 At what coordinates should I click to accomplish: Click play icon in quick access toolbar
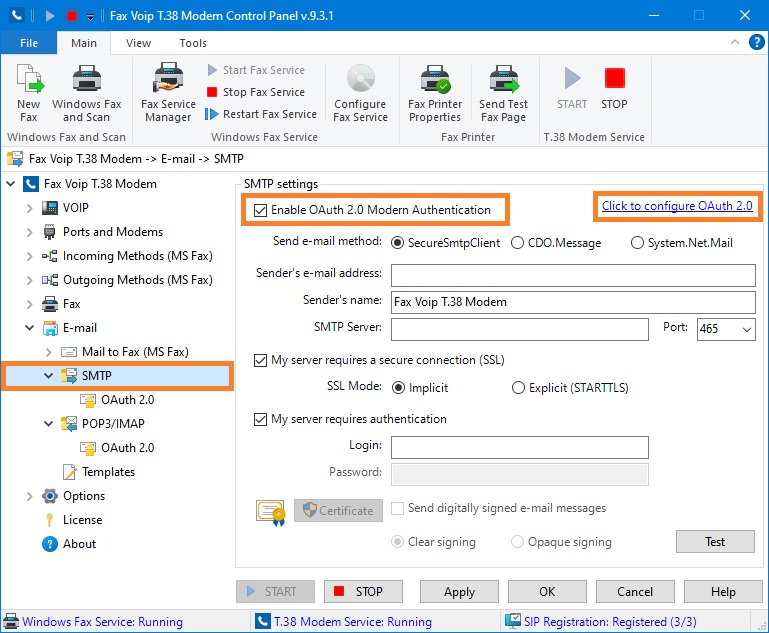coord(50,16)
